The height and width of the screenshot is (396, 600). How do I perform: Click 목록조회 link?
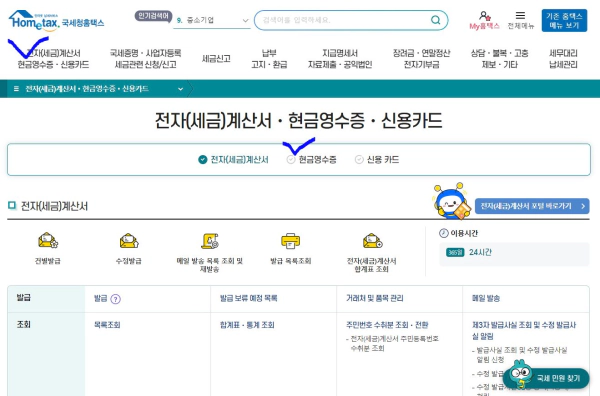(107, 325)
